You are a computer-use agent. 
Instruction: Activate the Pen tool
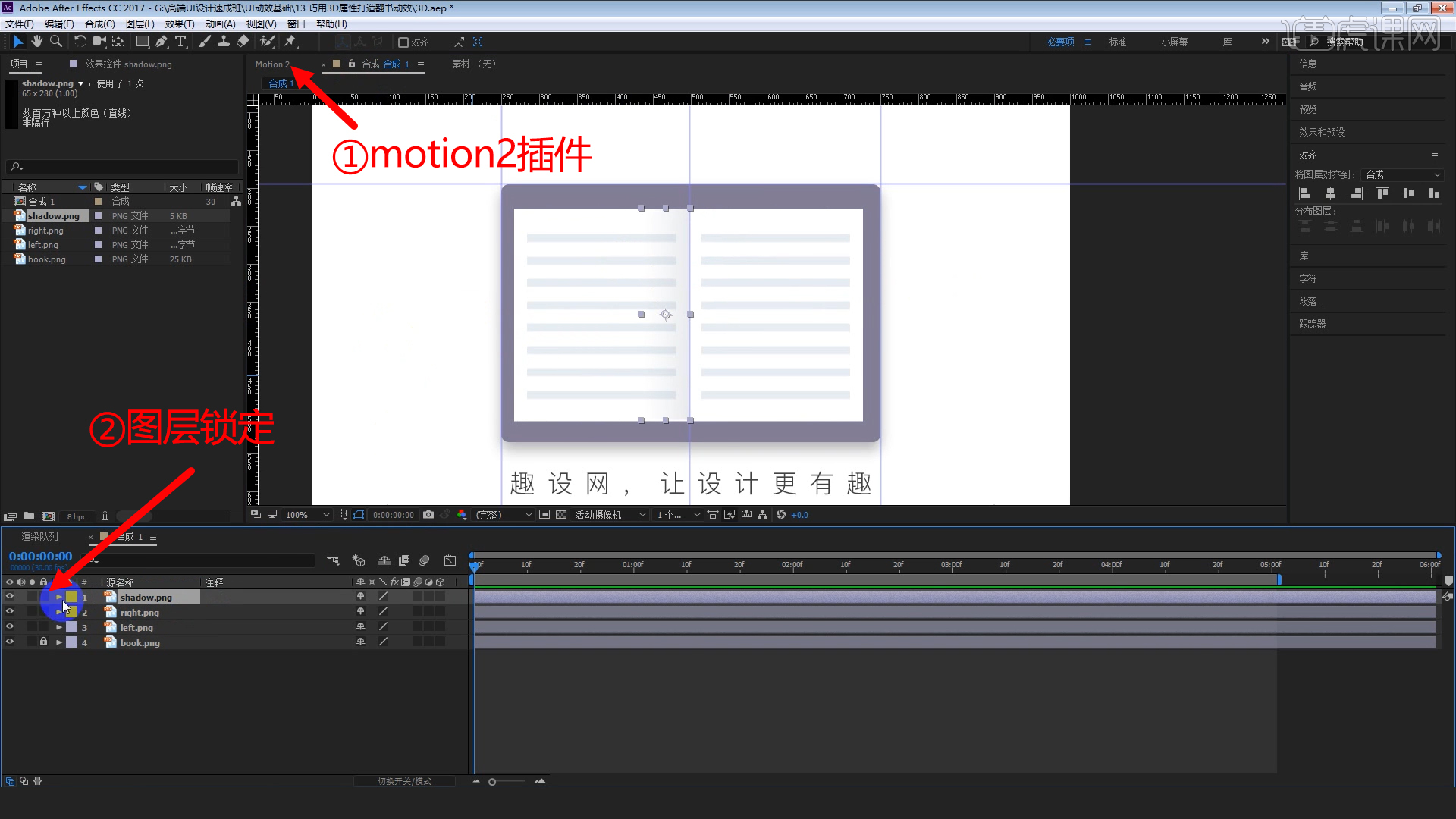pos(162,41)
